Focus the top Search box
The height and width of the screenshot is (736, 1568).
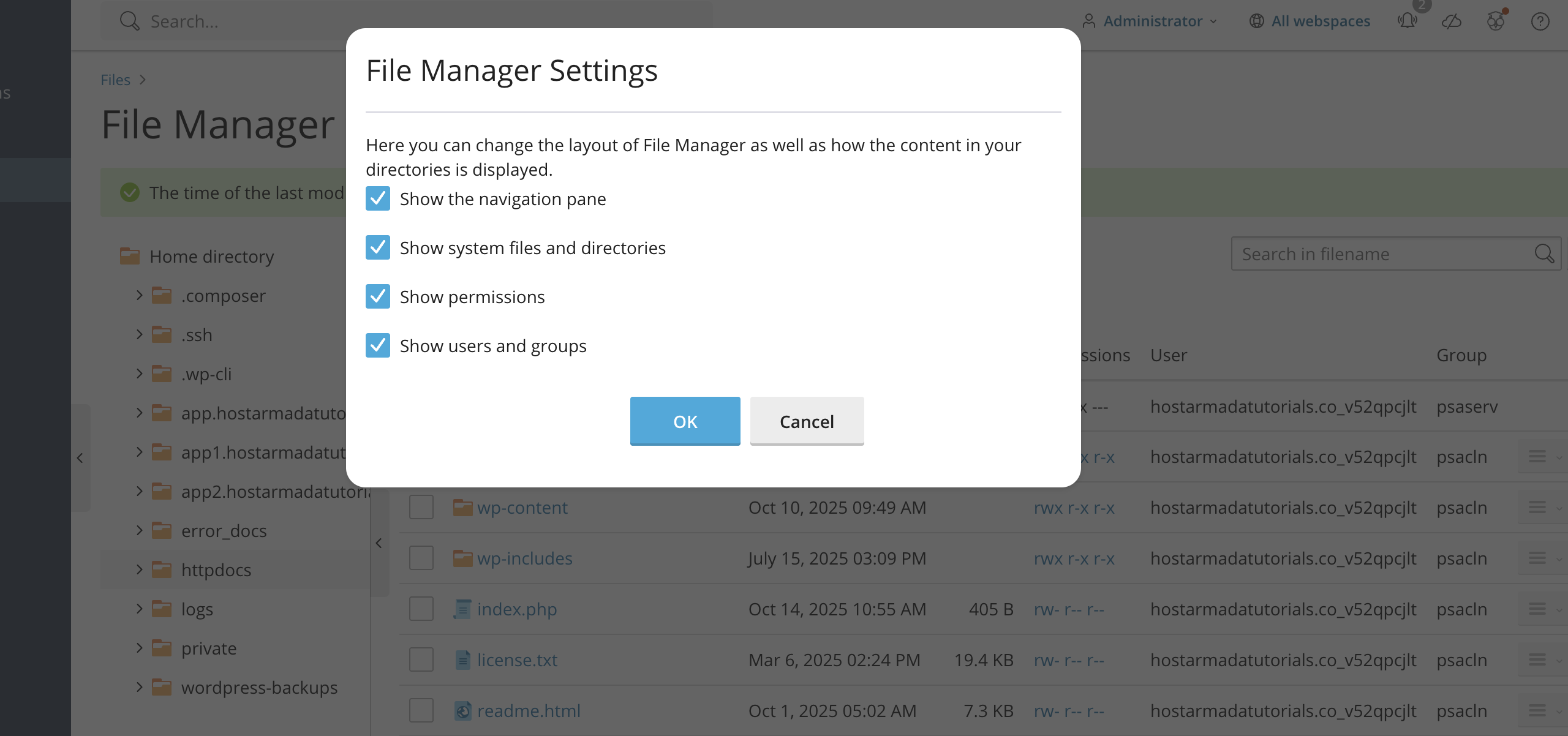click(x=407, y=21)
